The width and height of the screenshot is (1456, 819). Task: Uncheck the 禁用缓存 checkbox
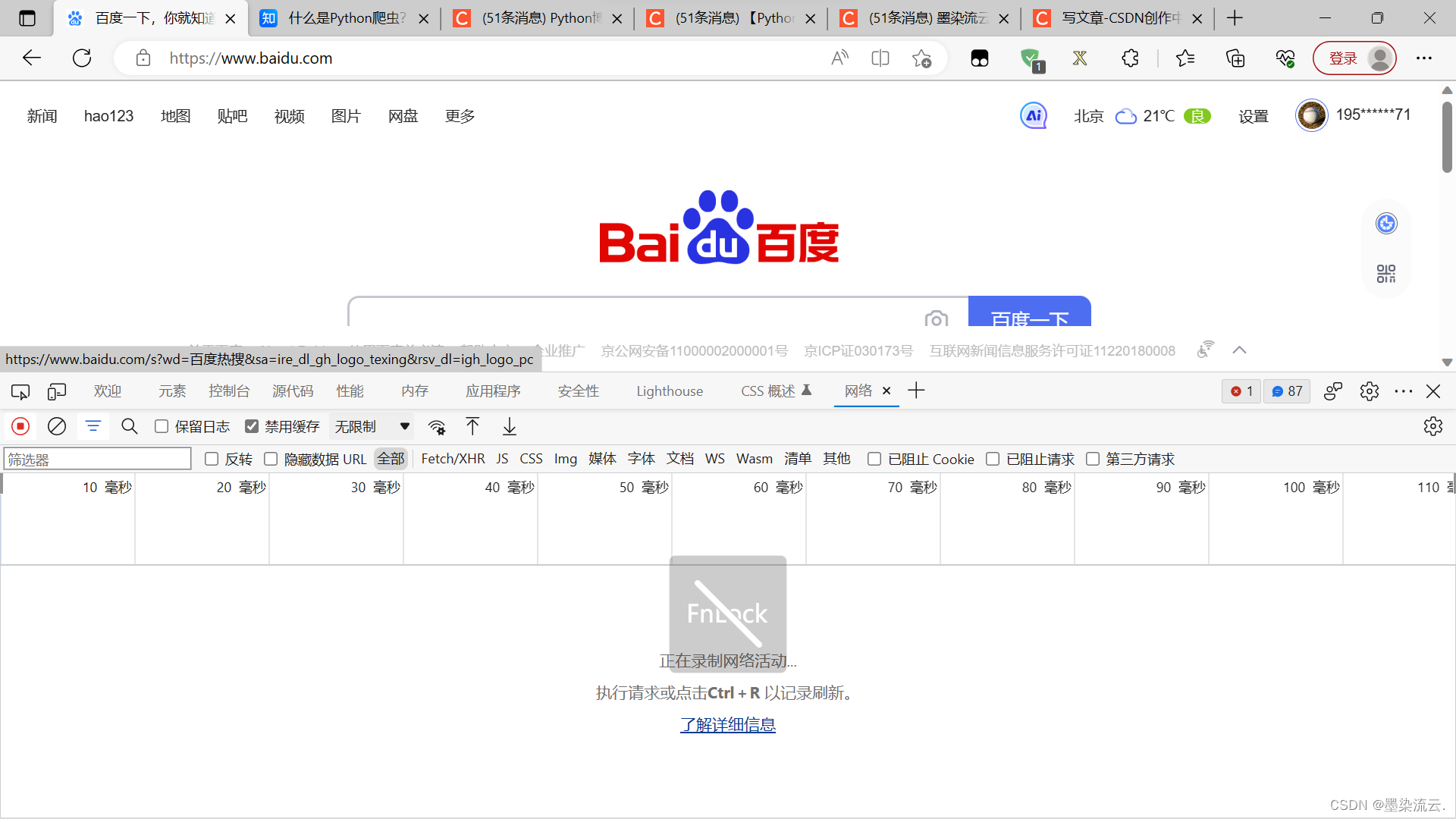252,426
